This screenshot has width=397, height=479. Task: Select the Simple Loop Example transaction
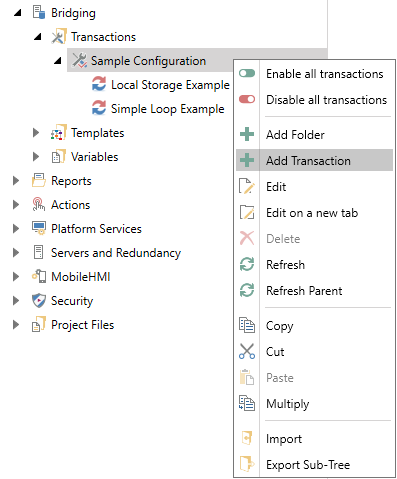tap(167, 109)
